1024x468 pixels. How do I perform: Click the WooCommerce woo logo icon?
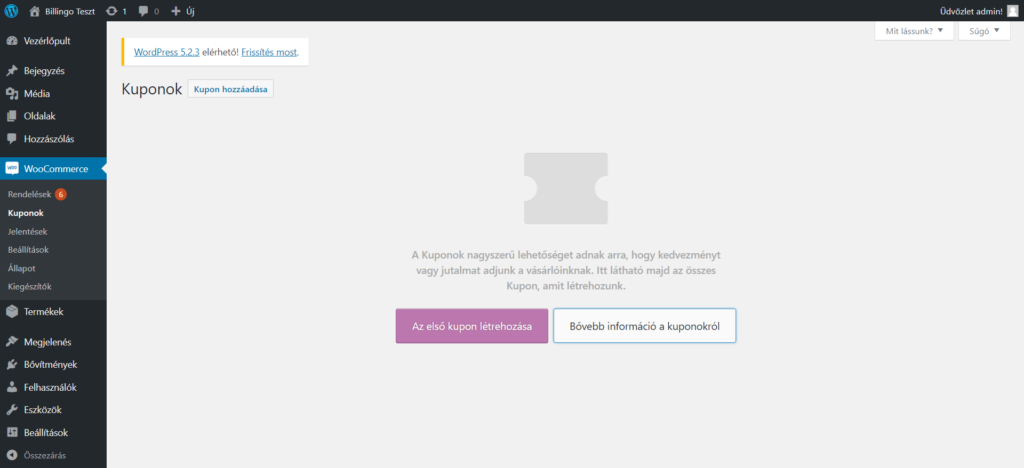click(11, 169)
